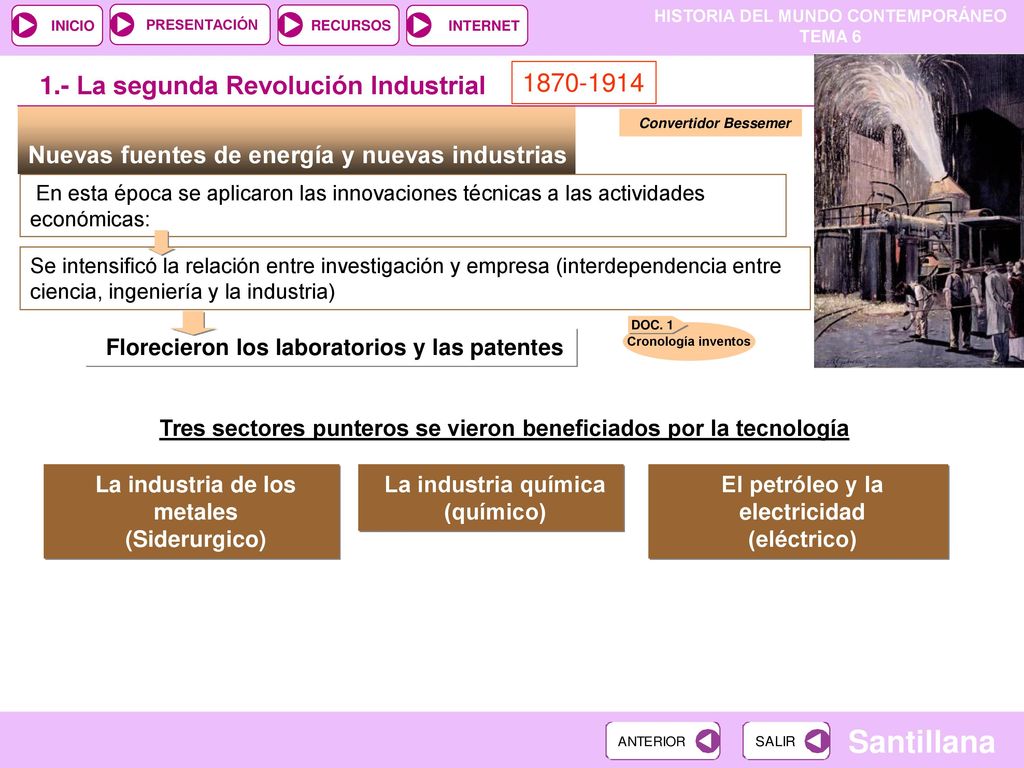1024x768 pixels.
Task: Click the play arrow icon beside RECURSOS
Action: pyautogui.click(x=290, y=25)
